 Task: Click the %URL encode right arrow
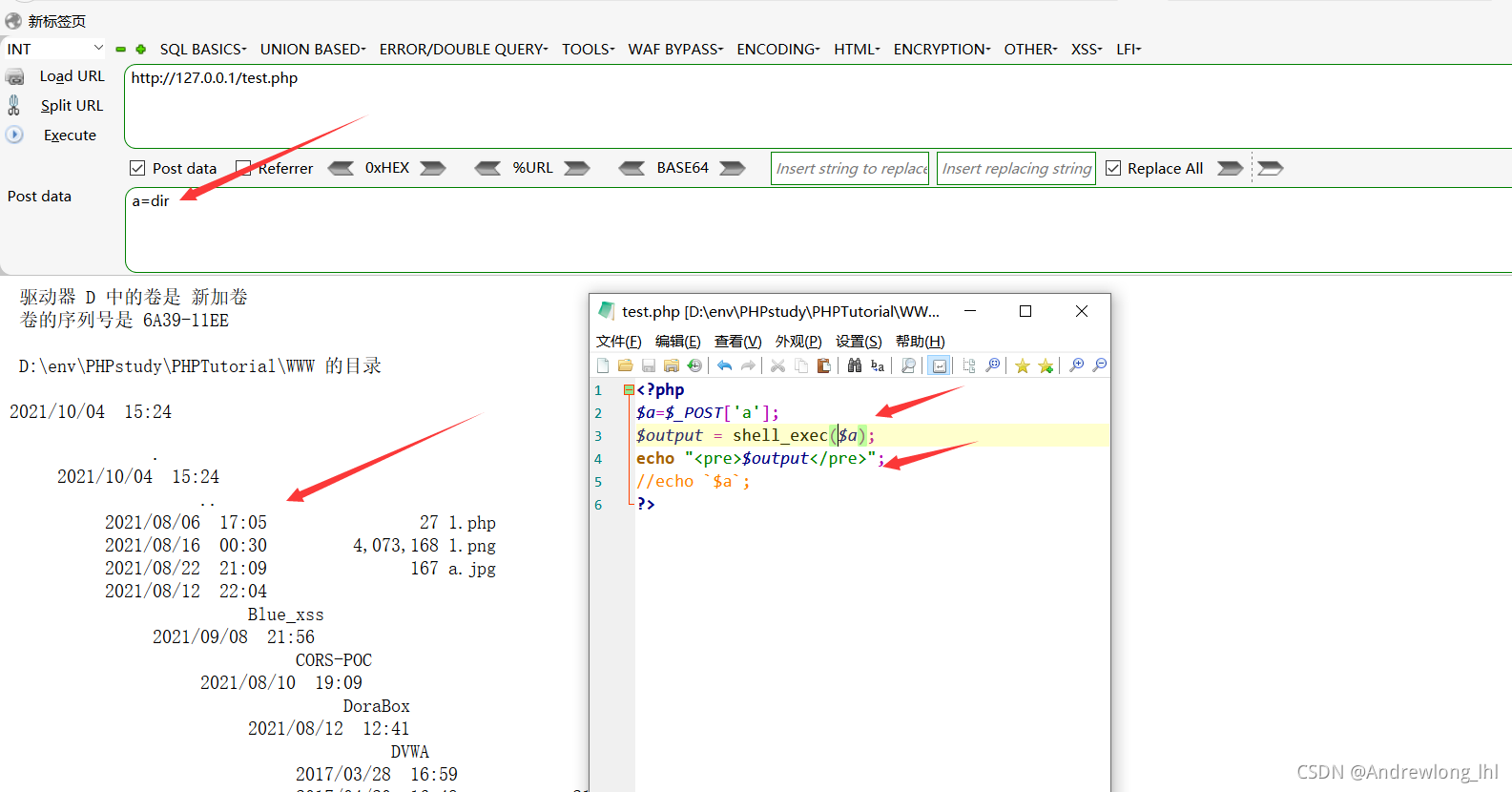pos(577,168)
